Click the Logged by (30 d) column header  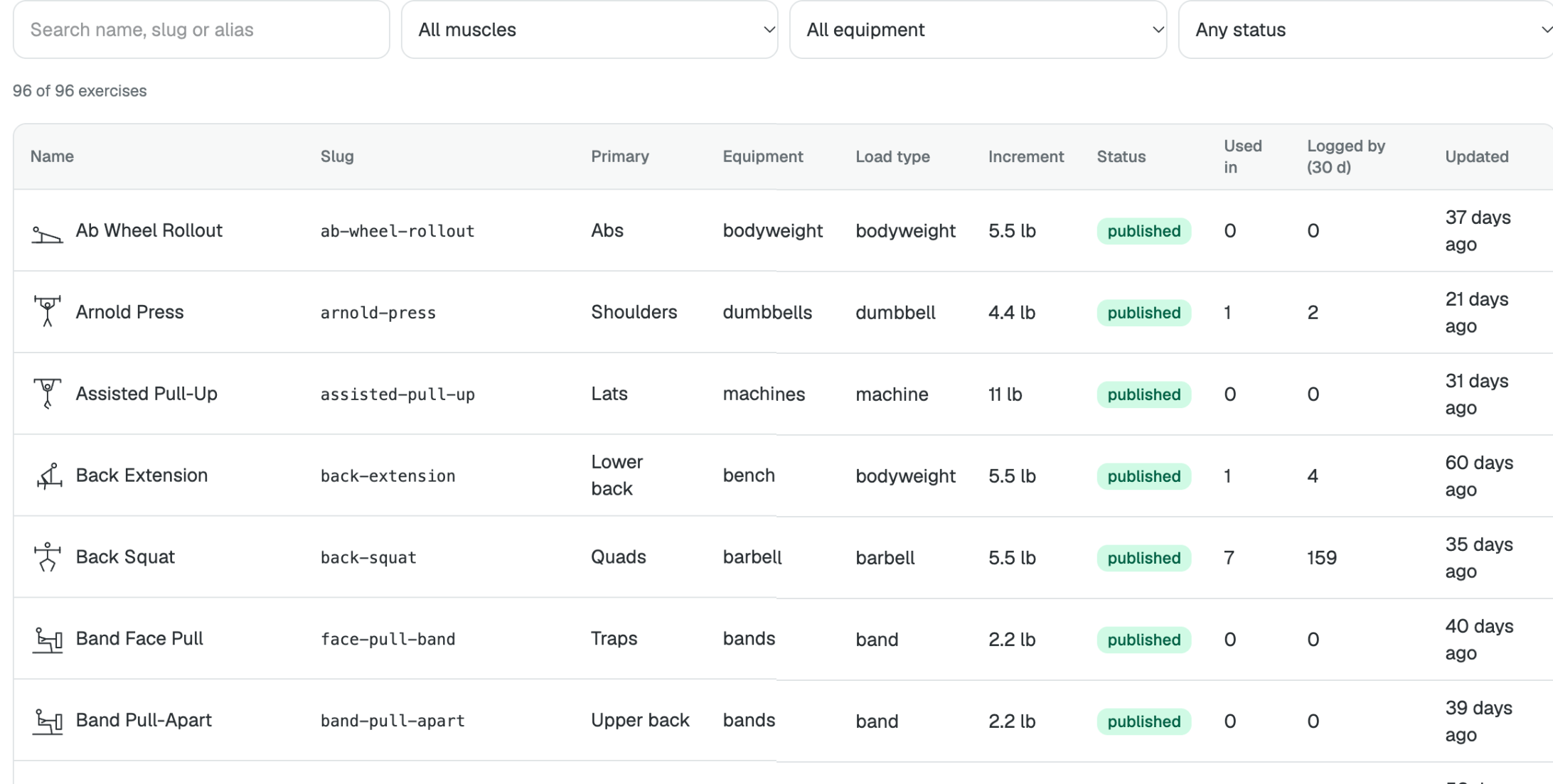point(1346,156)
